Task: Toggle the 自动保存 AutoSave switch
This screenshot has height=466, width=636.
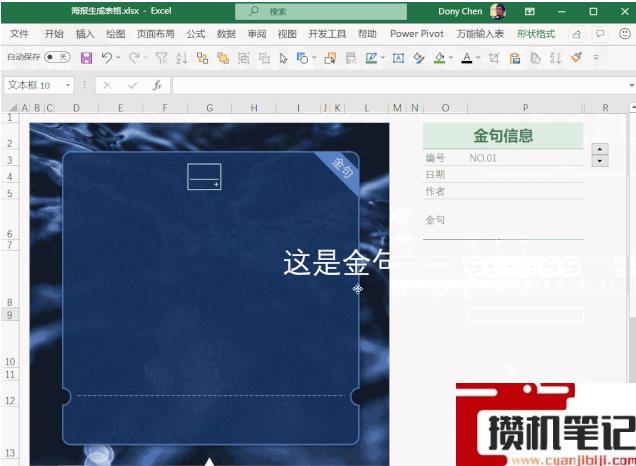Action: 57,57
